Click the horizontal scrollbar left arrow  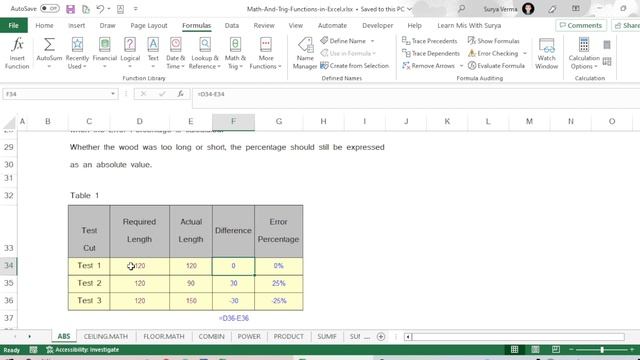(x=408, y=337)
